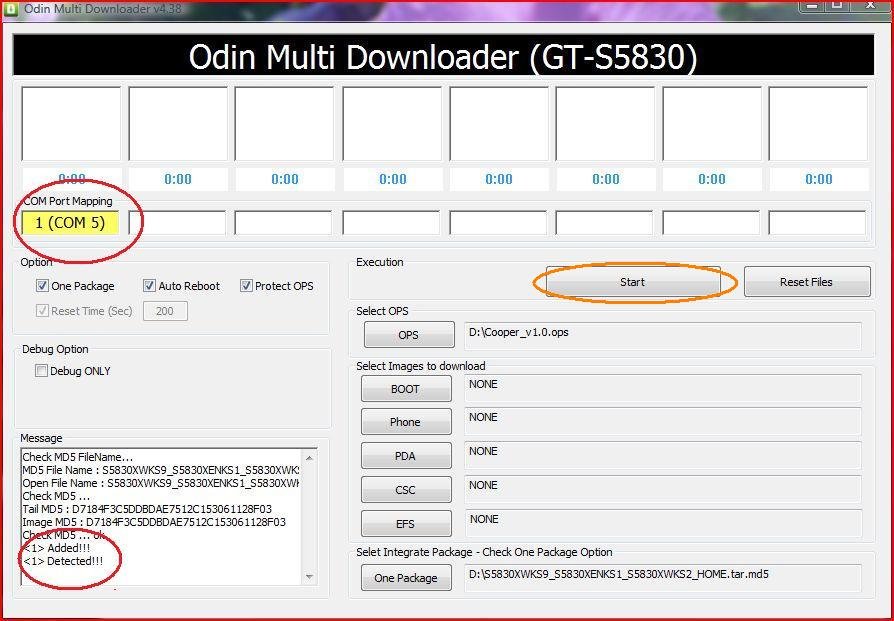Click the CSC image select button
This screenshot has height=621, width=894.
coord(405,490)
